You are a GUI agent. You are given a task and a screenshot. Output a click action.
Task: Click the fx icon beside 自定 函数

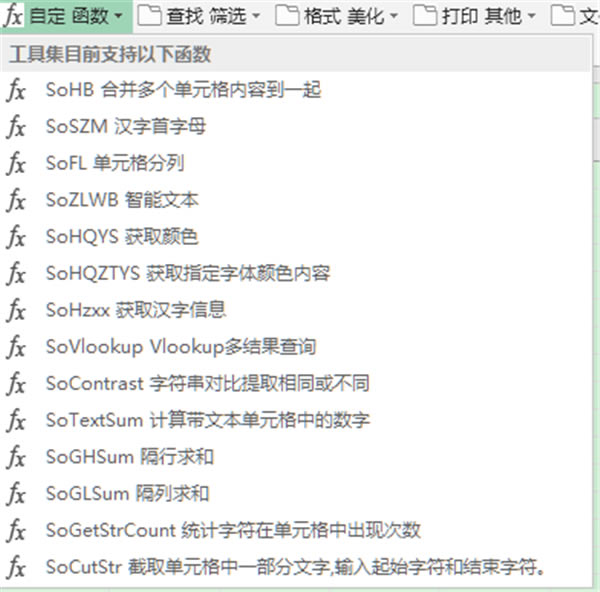13,16
